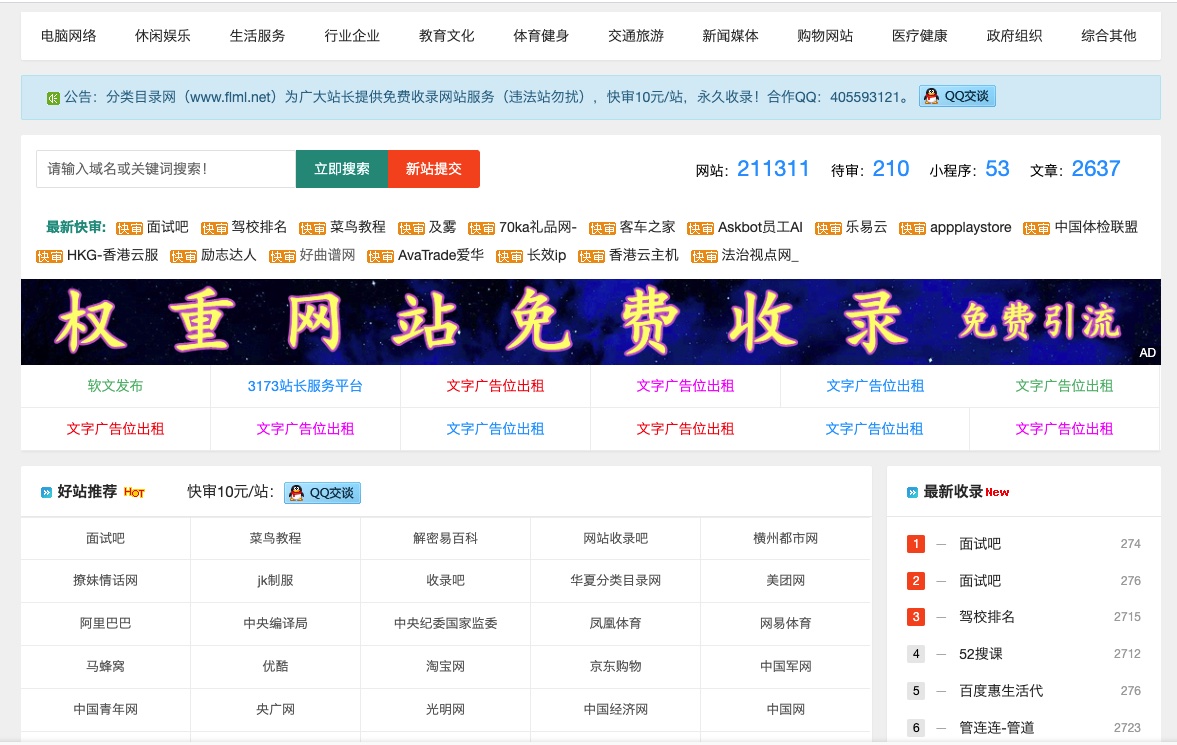Image resolution: width=1177 pixels, height=745 pixels.
Task: Open the Askbot员工AI link
Action: [x=760, y=227]
